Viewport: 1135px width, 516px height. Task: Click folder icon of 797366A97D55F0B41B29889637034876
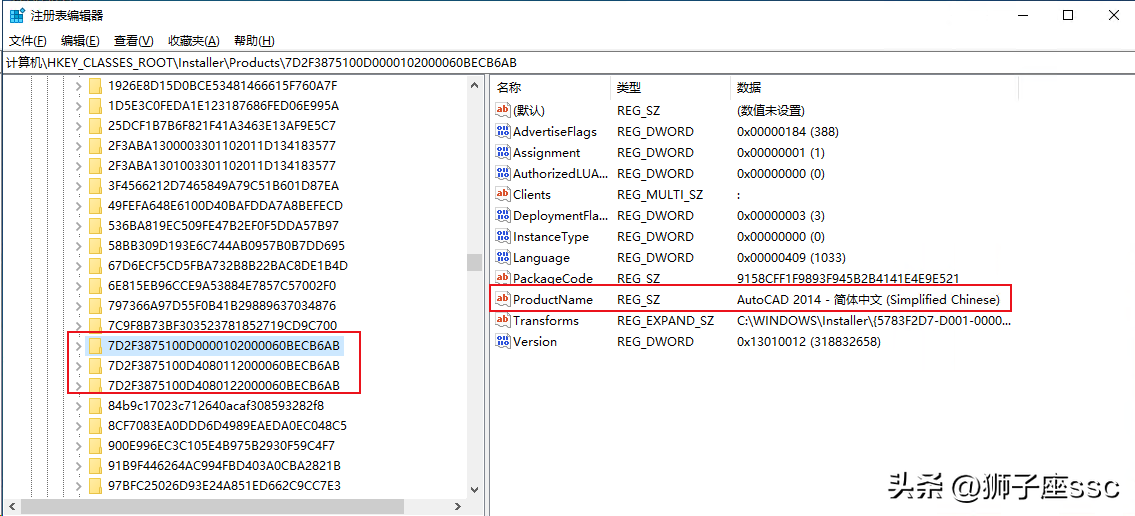(95, 305)
